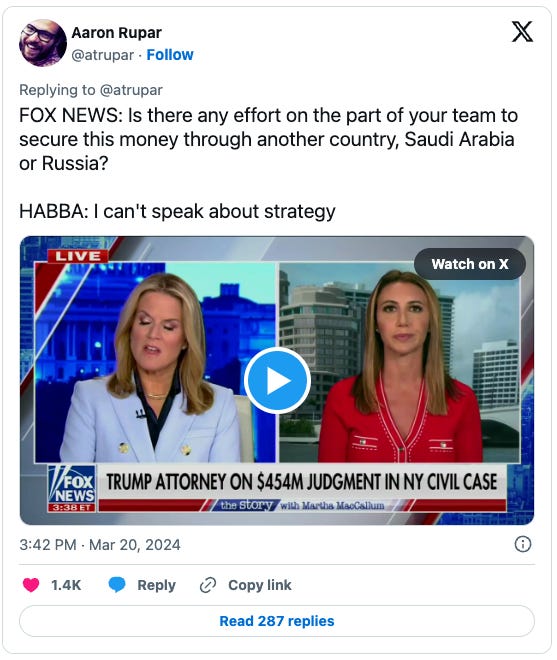The image size is (557, 660).
Task: Click the Copy link text
Action: [x=260, y=585]
